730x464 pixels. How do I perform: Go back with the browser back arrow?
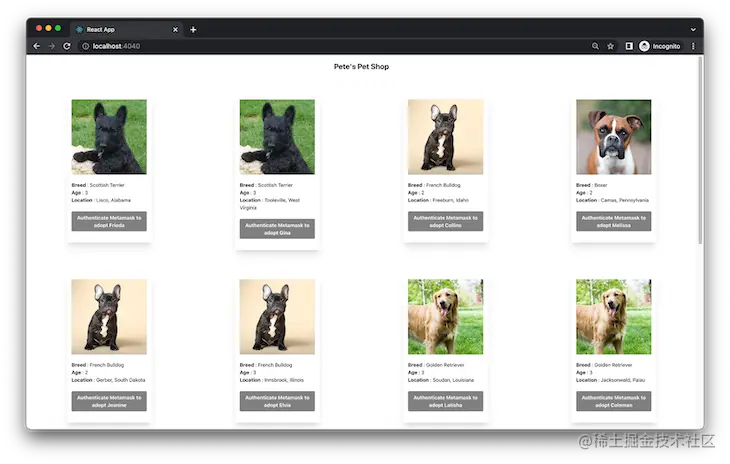click(36, 46)
